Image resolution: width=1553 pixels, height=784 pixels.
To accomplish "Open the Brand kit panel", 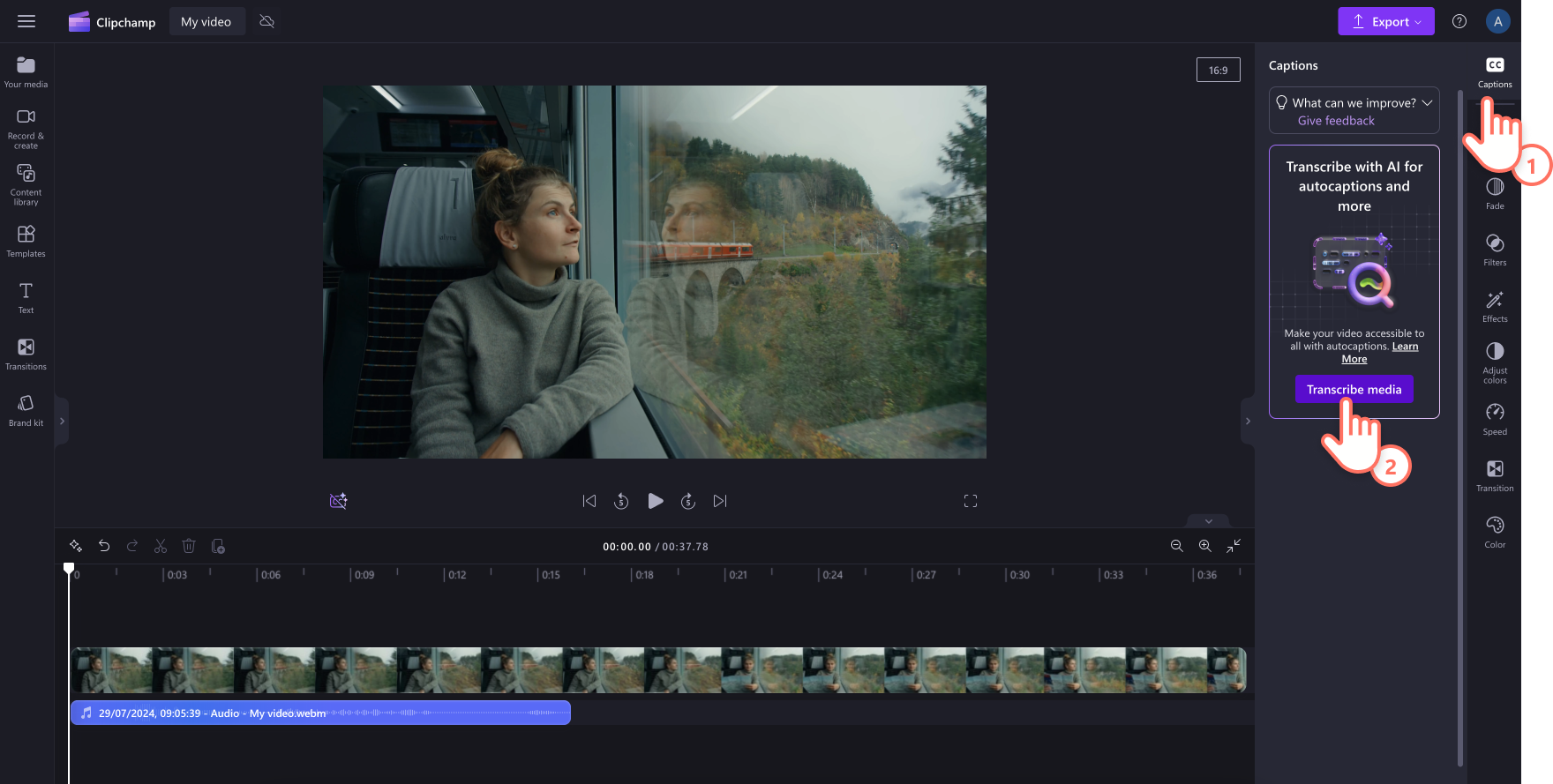I will (26, 411).
